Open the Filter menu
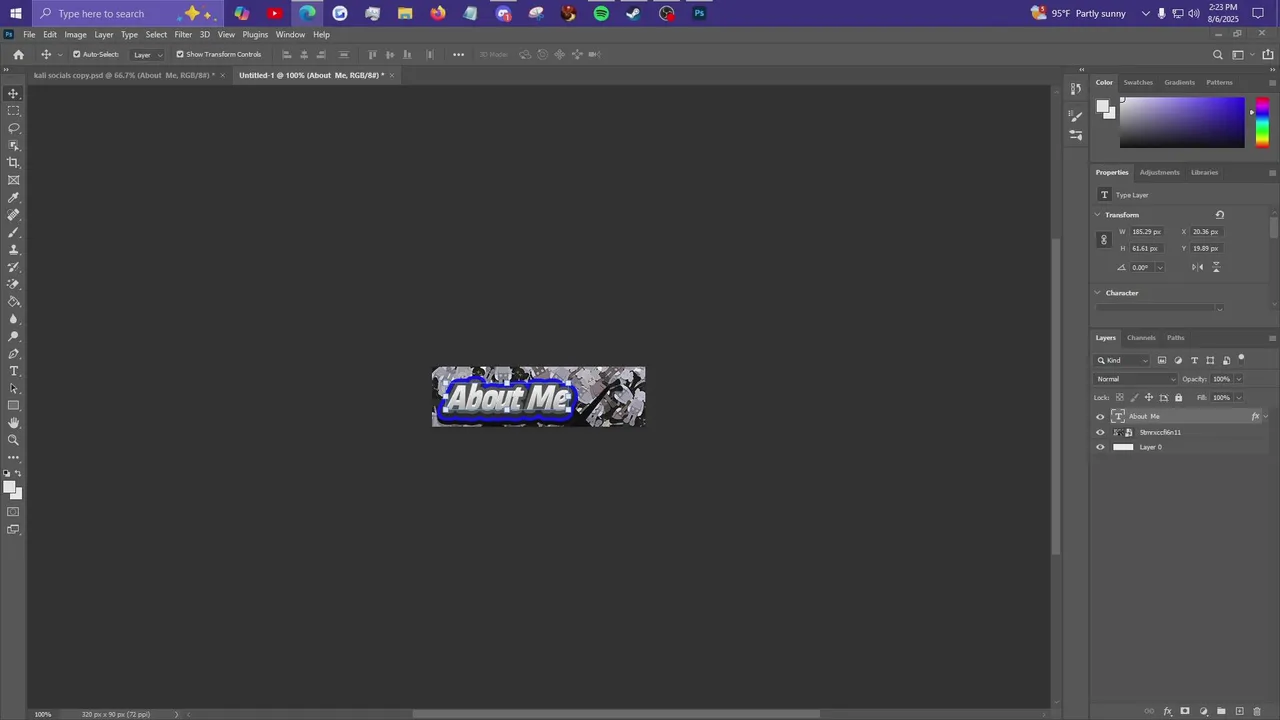This screenshot has width=1280, height=720. 183,34
